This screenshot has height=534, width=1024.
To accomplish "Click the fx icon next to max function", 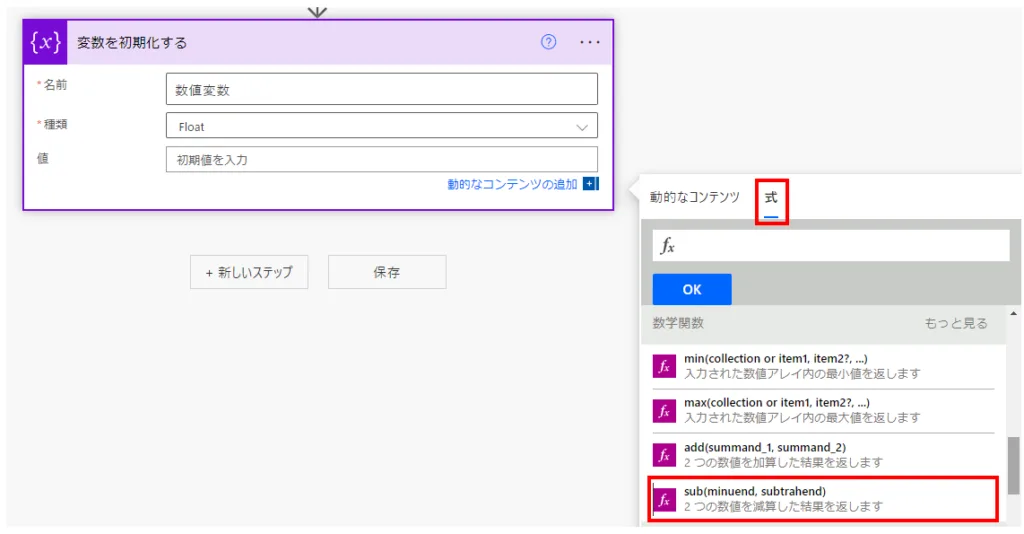I will click(664, 410).
